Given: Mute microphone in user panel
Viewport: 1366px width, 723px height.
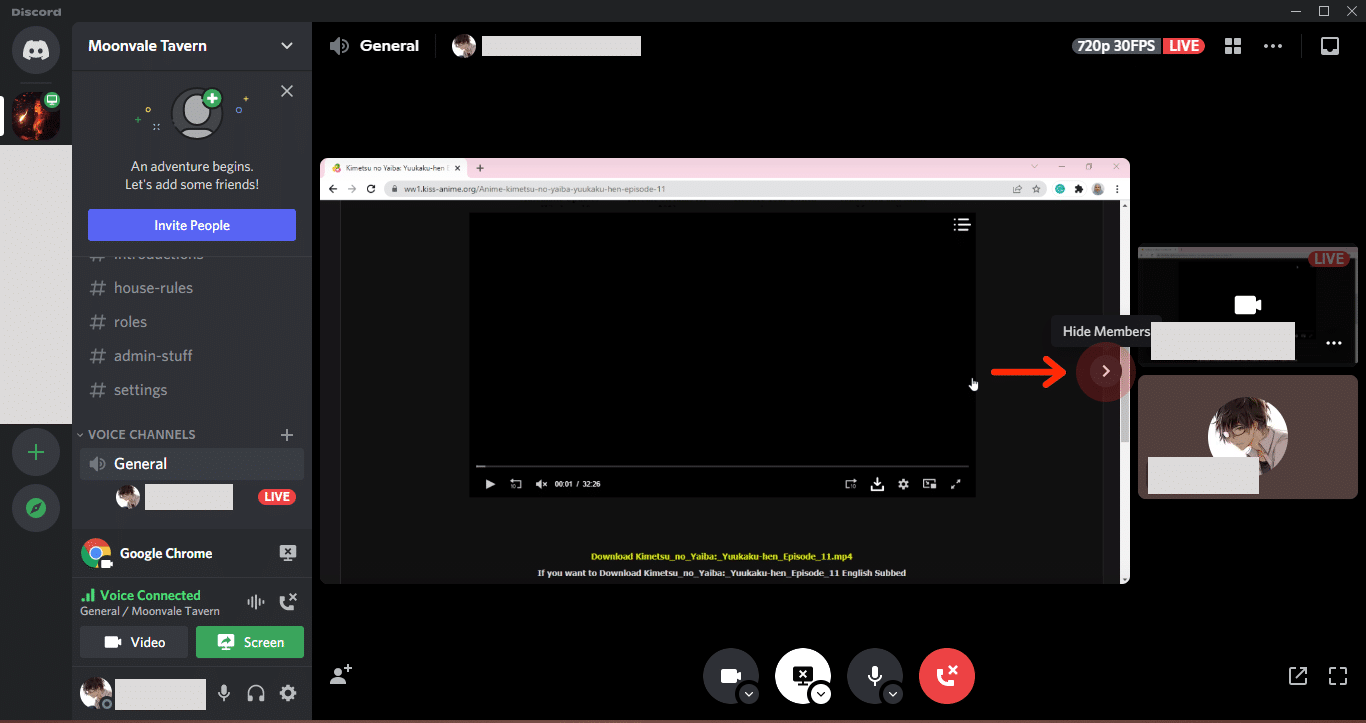Looking at the screenshot, I should tap(224, 692).
